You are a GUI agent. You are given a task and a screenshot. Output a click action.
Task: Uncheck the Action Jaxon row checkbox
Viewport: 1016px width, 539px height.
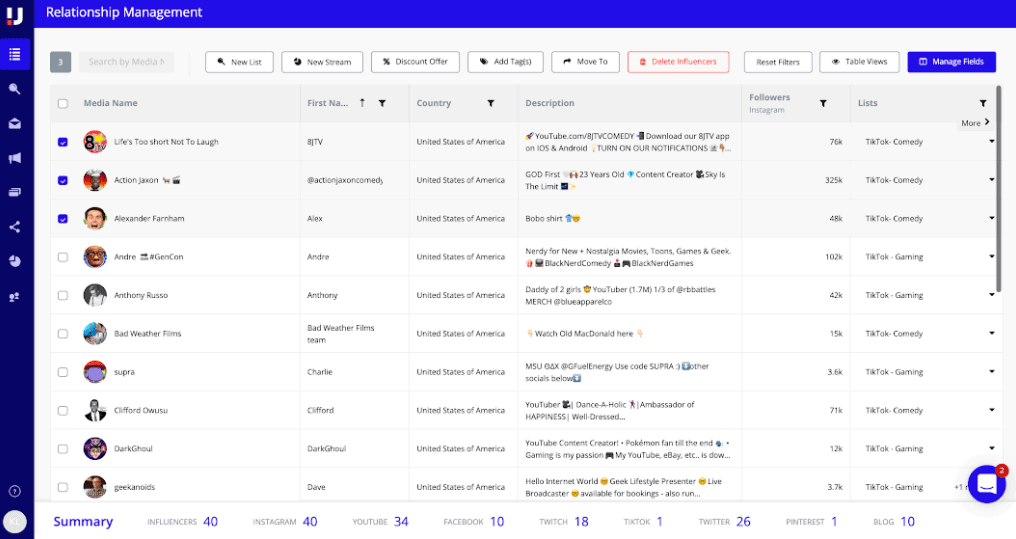coord(63,180)
